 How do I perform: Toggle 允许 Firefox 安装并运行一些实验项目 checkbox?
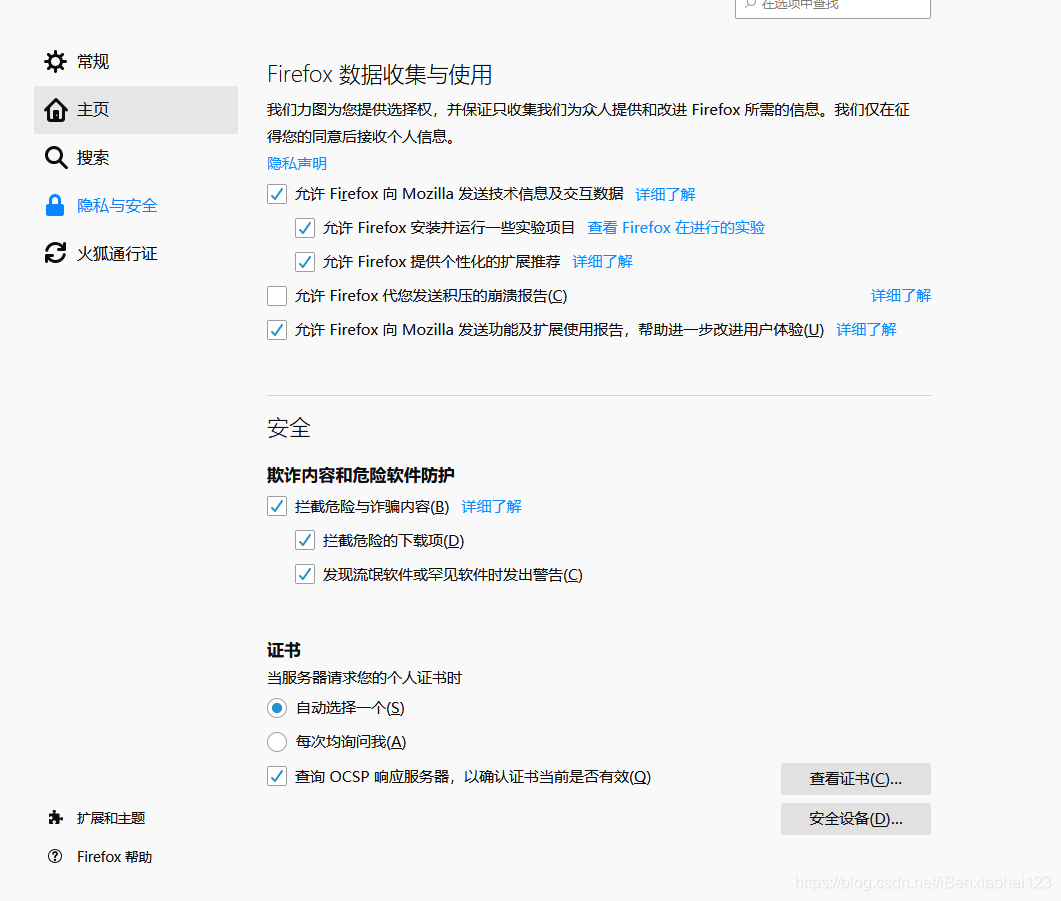pos(304,228)
